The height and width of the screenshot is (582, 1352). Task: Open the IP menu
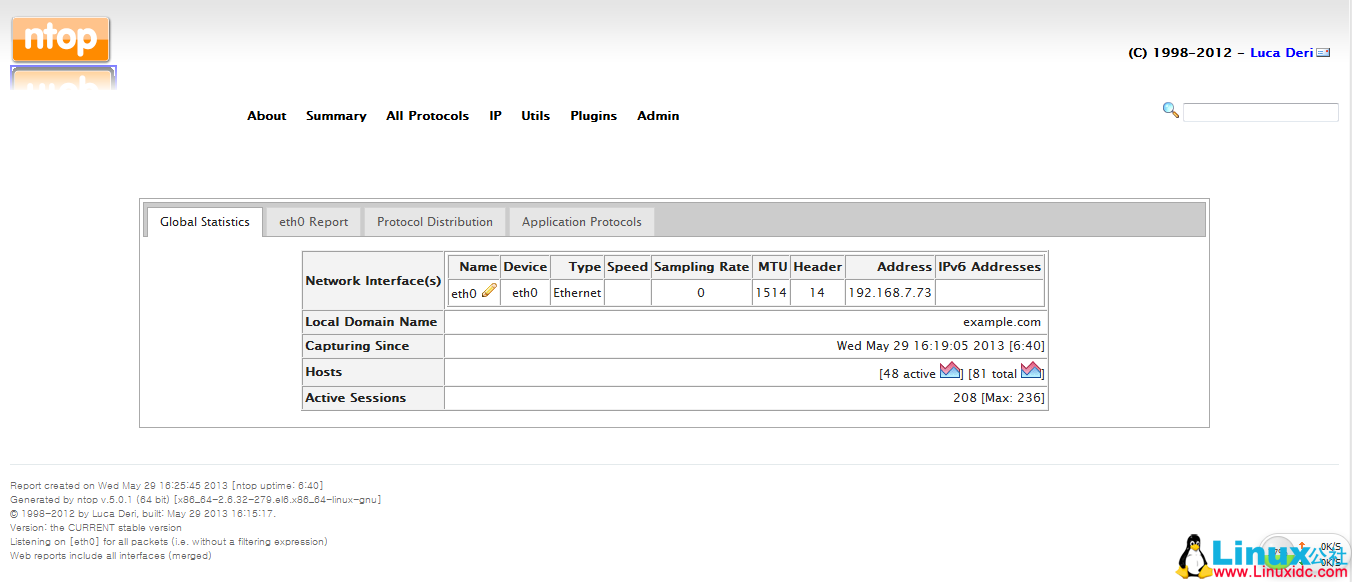click(495, 116)
